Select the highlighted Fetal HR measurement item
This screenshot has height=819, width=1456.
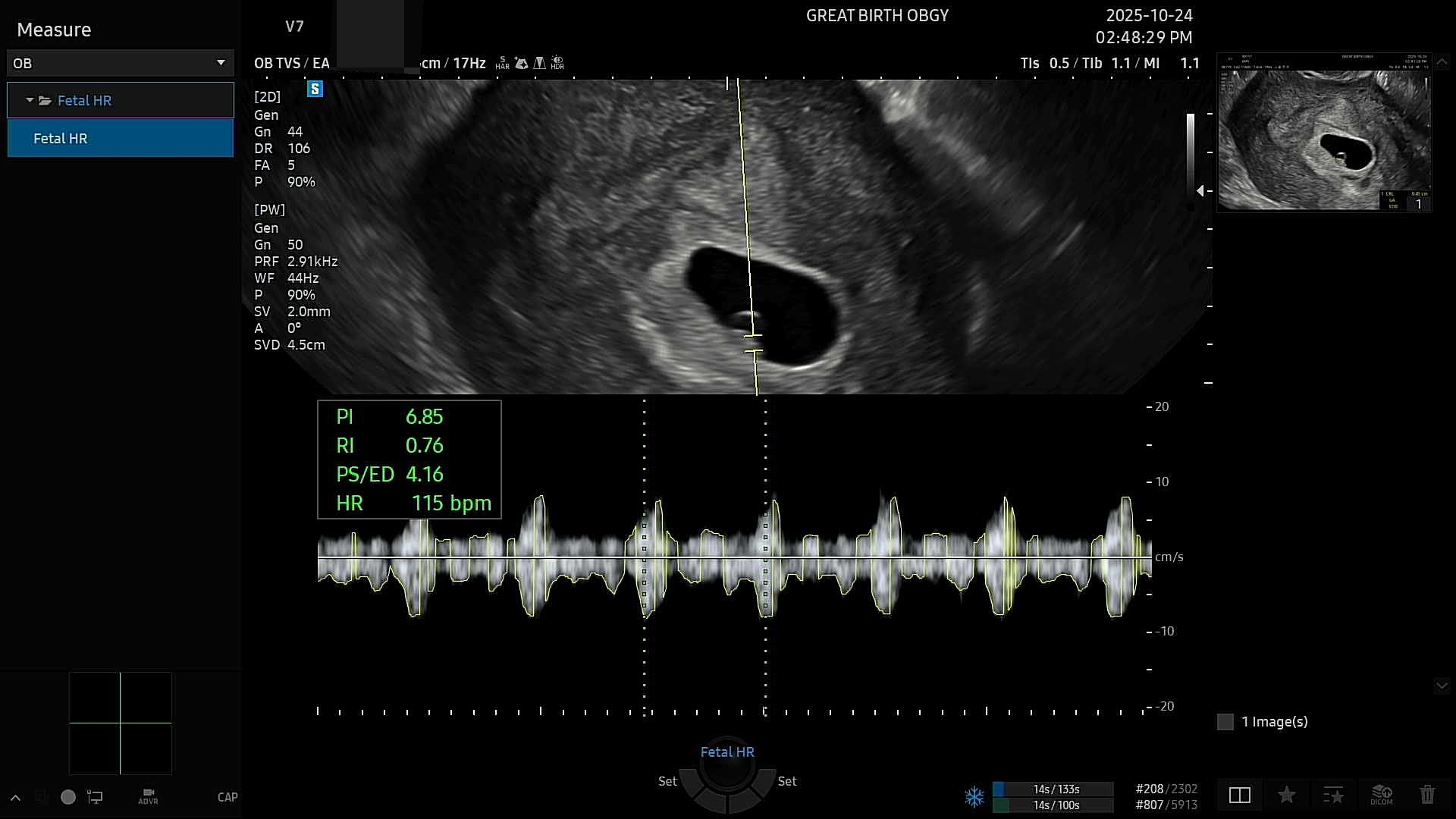[x=120, y=139]
